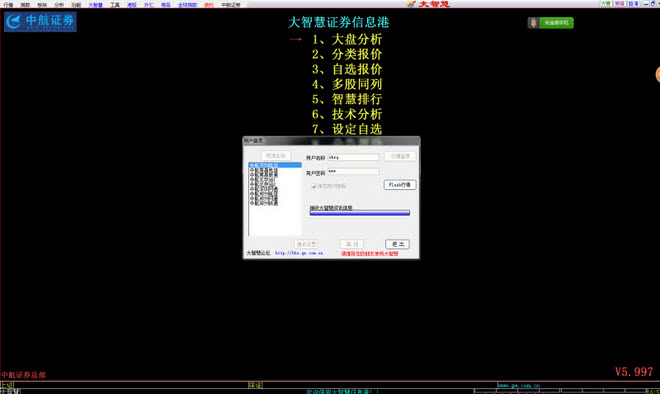Click the purple title-bar shortcut button
The height and width of the screenshot is (394, 660).
pos(619,3)
